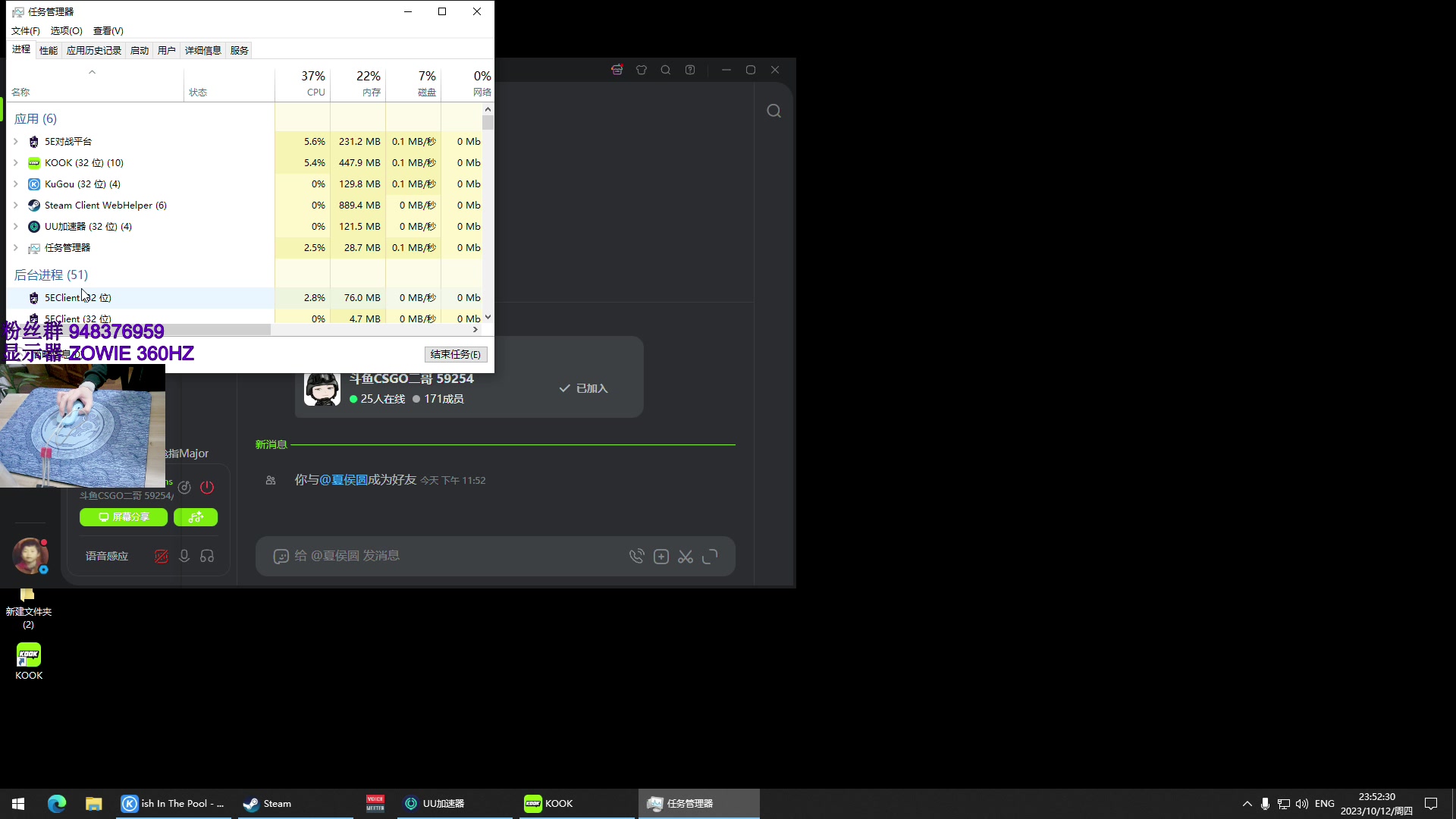Image resolution: width=1456 pixels, height=819 pixels.
Task: Open 新建文件夹 (2) desktop folder
Action: [28, 609]
